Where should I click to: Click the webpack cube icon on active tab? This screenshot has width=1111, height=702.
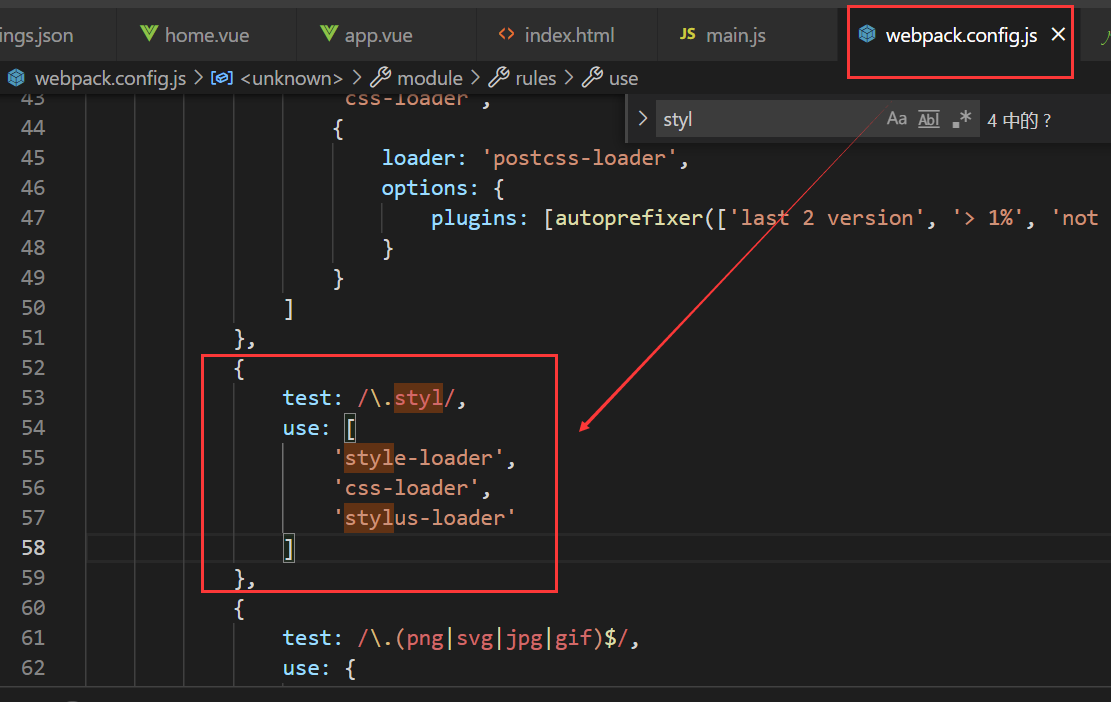pos(867,33)
